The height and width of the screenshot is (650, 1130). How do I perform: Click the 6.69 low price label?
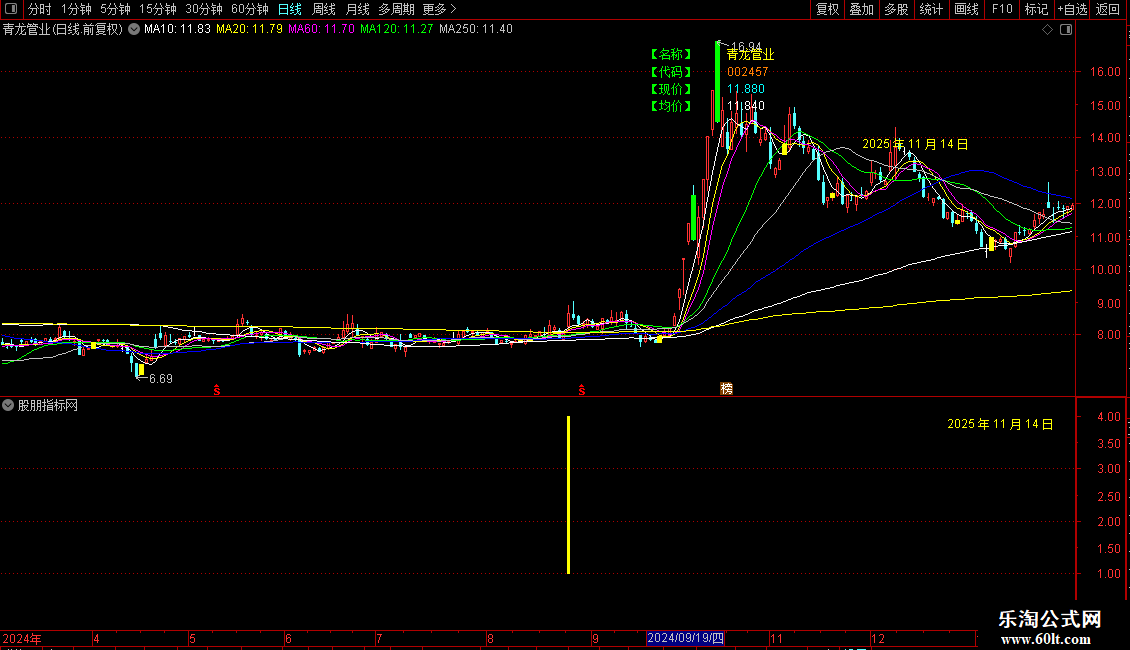[x=161, y=379]
